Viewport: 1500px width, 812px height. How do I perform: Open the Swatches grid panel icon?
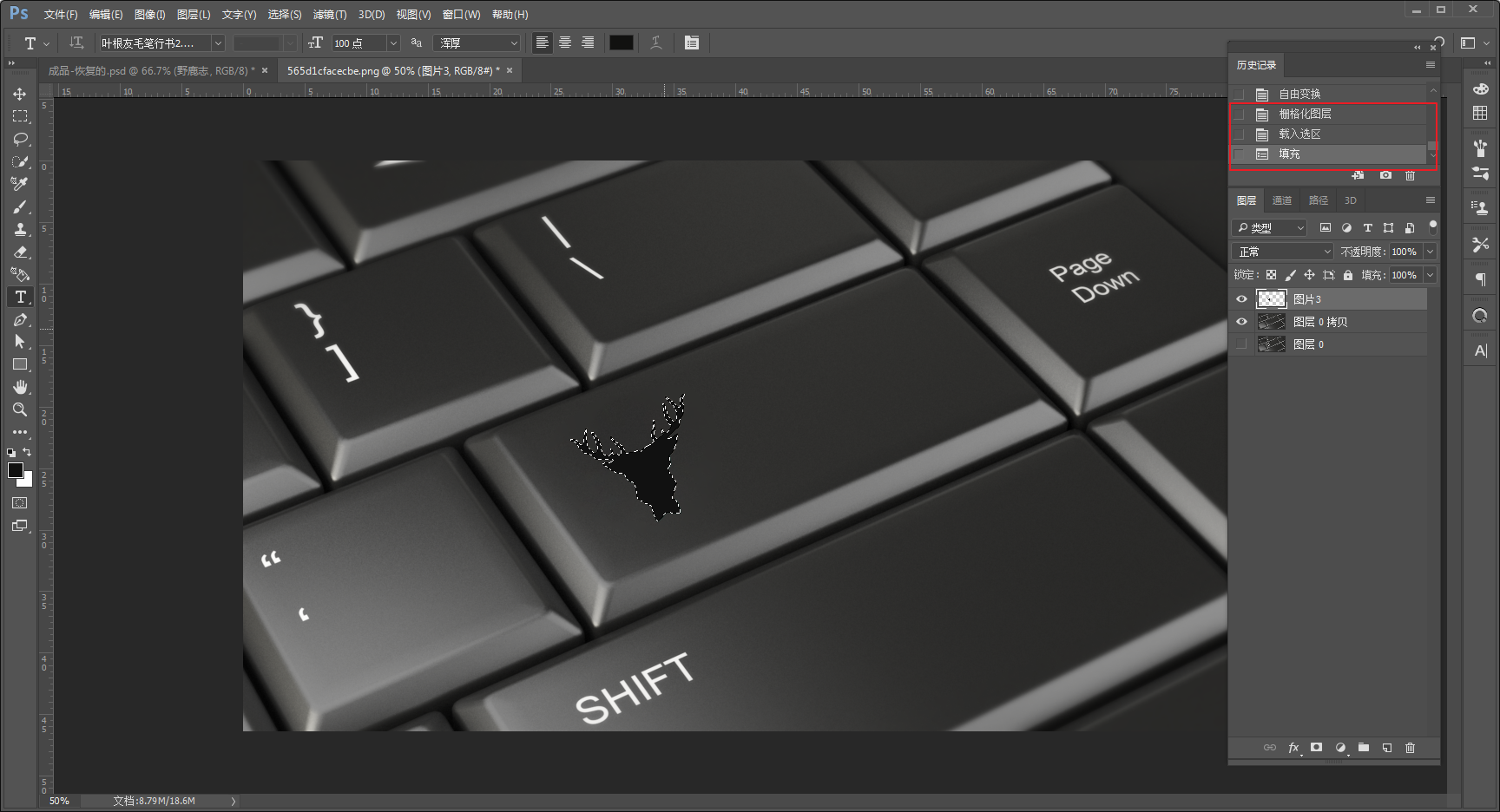(x=1480, y=113)
